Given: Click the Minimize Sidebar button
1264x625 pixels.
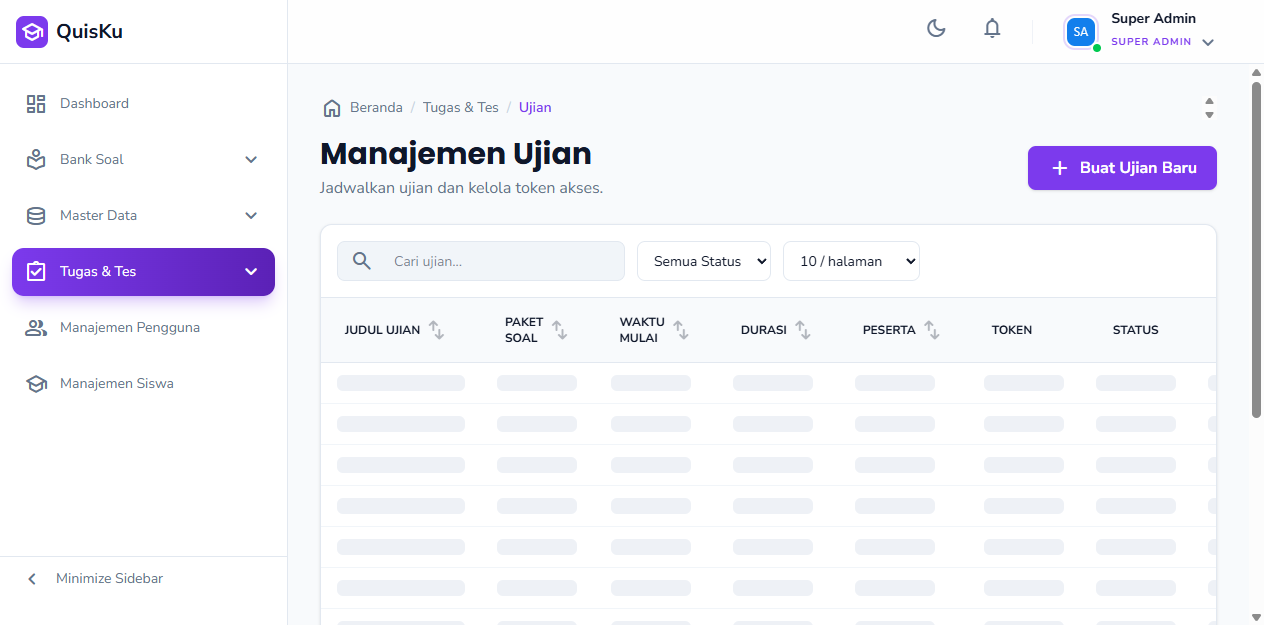Looking at the screenshot, I should pyautogui.click(x=144, y=579).
